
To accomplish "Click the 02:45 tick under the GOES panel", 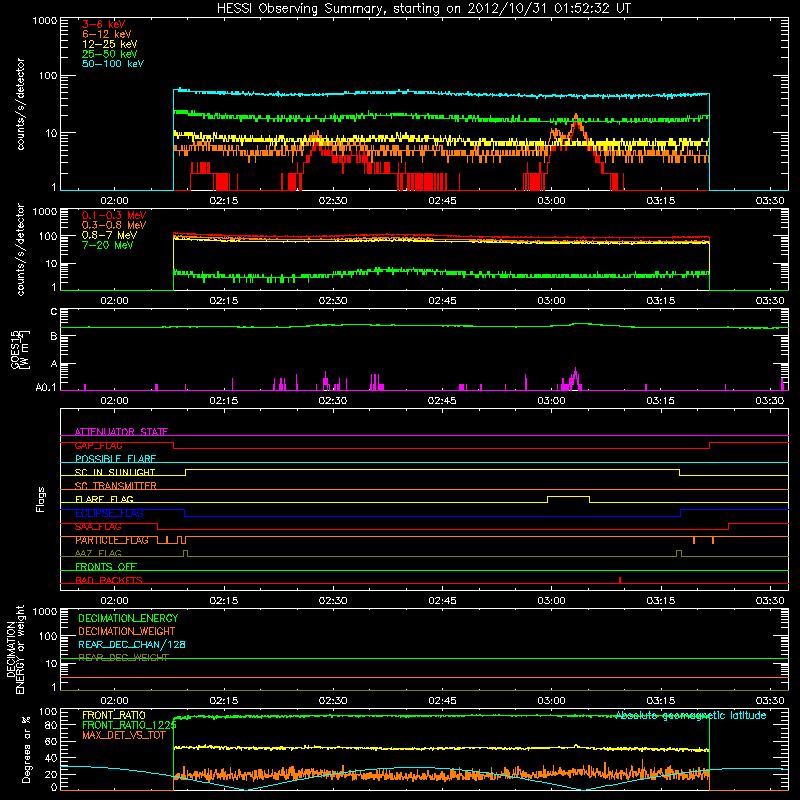I will coord(442,401).
